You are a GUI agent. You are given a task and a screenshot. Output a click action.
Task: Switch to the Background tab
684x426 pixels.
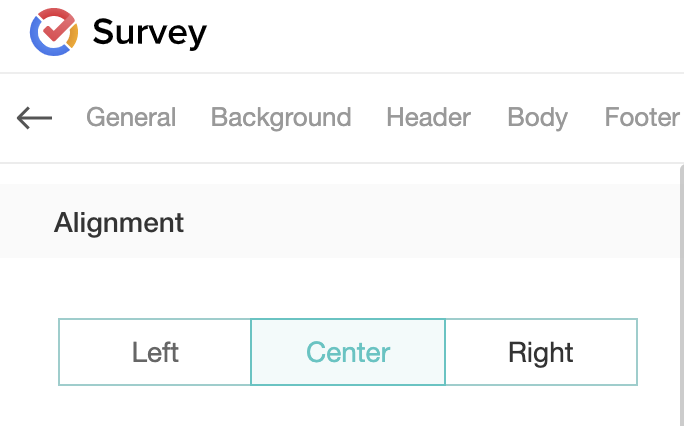(x=281, y=118)
